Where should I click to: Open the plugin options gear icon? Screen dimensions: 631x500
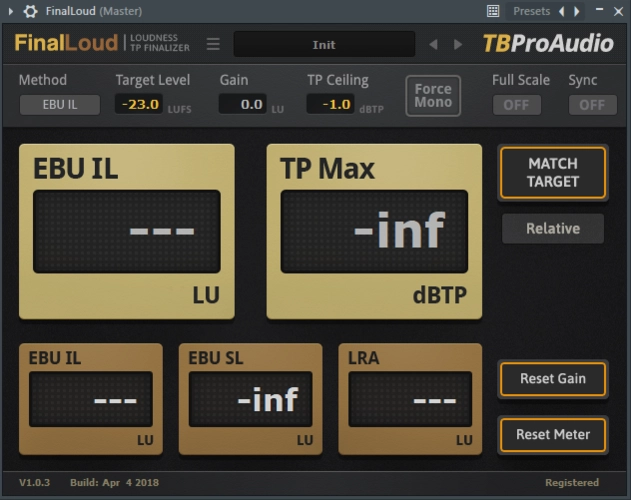tap(30, 11)
